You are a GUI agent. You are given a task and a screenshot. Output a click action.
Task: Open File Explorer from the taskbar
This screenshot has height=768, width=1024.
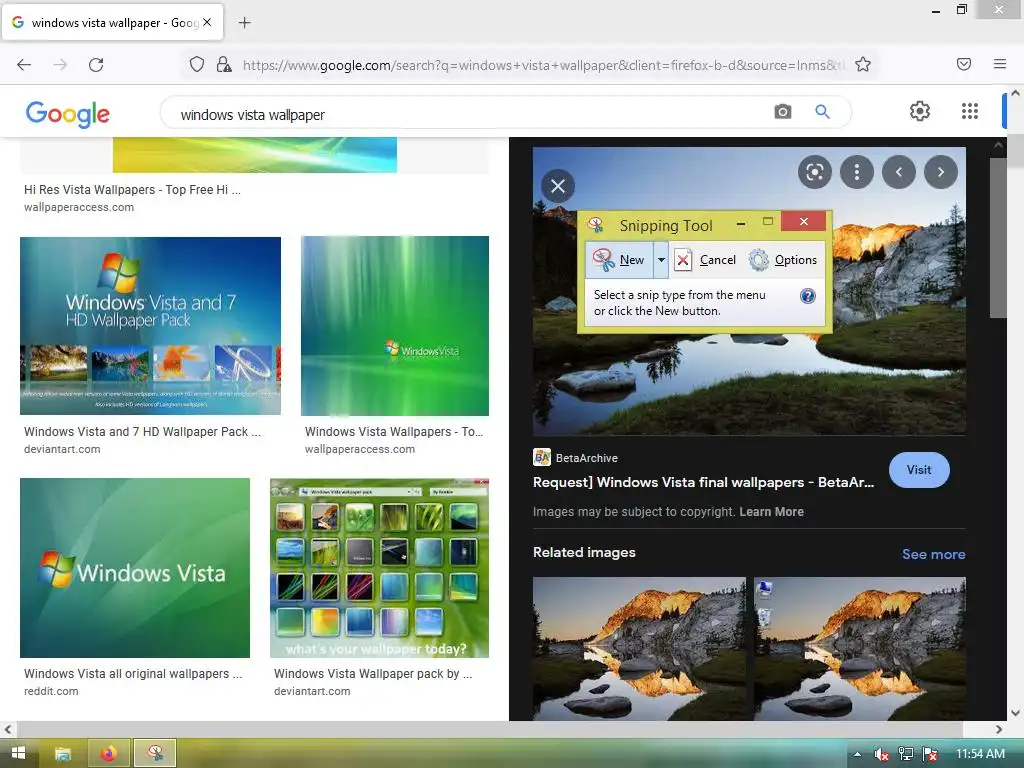(x=63, y=754)
